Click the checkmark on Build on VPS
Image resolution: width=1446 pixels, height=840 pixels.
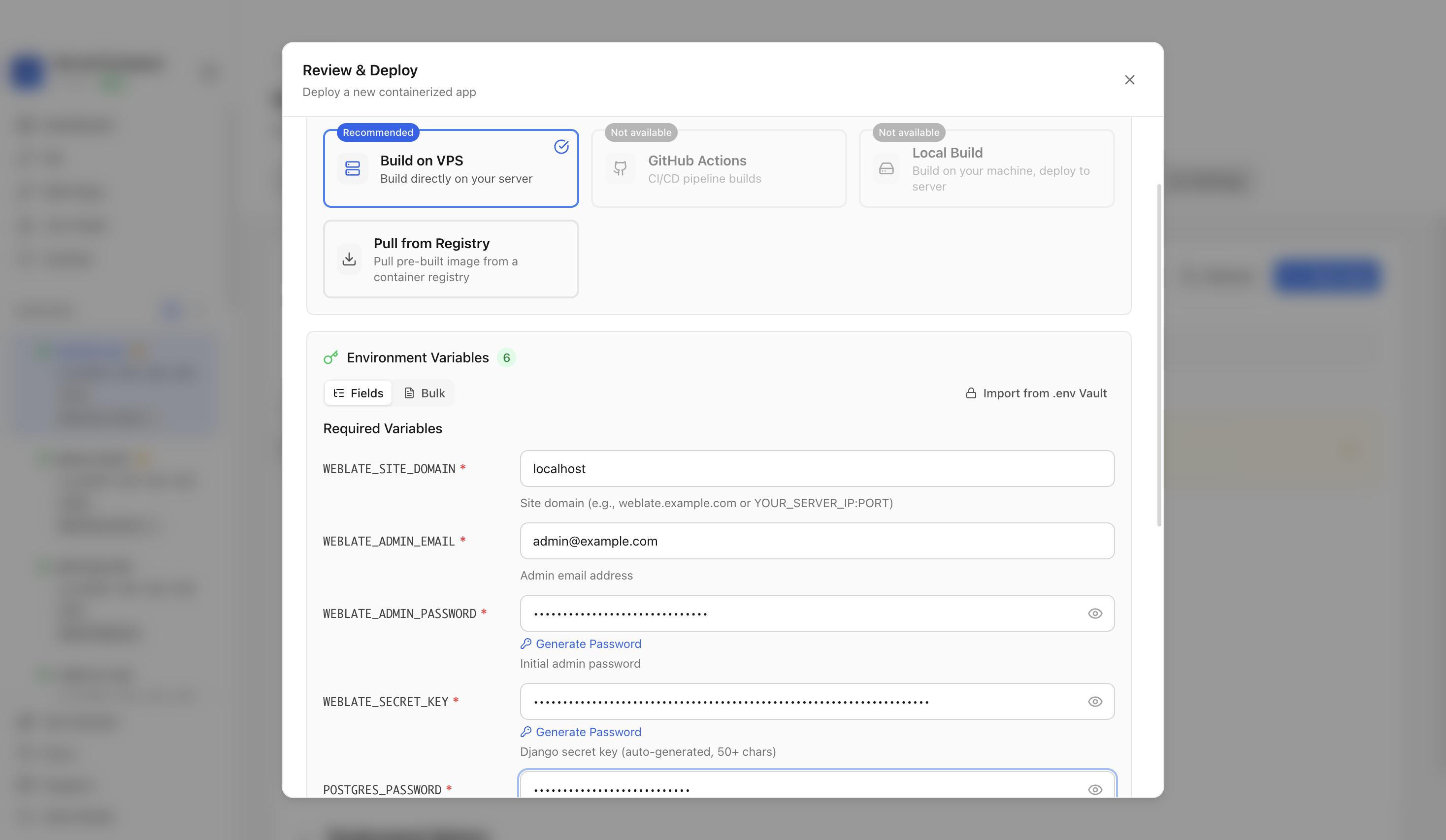561,147
